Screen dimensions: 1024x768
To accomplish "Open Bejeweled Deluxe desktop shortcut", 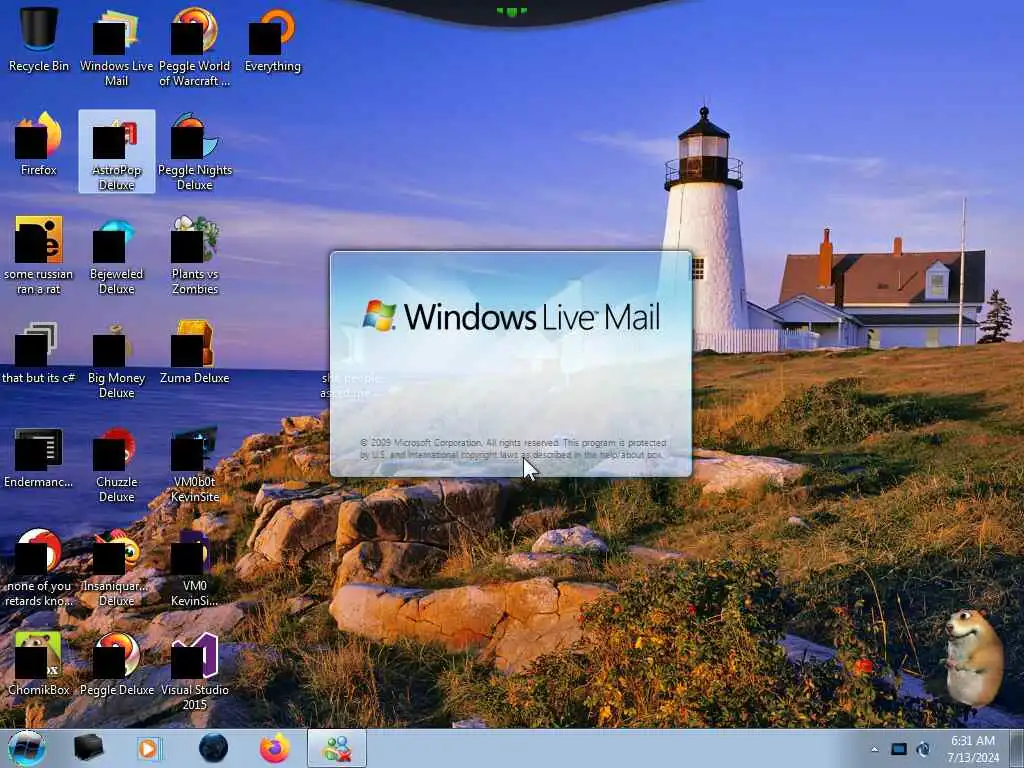I will click(x=116, y=255).
